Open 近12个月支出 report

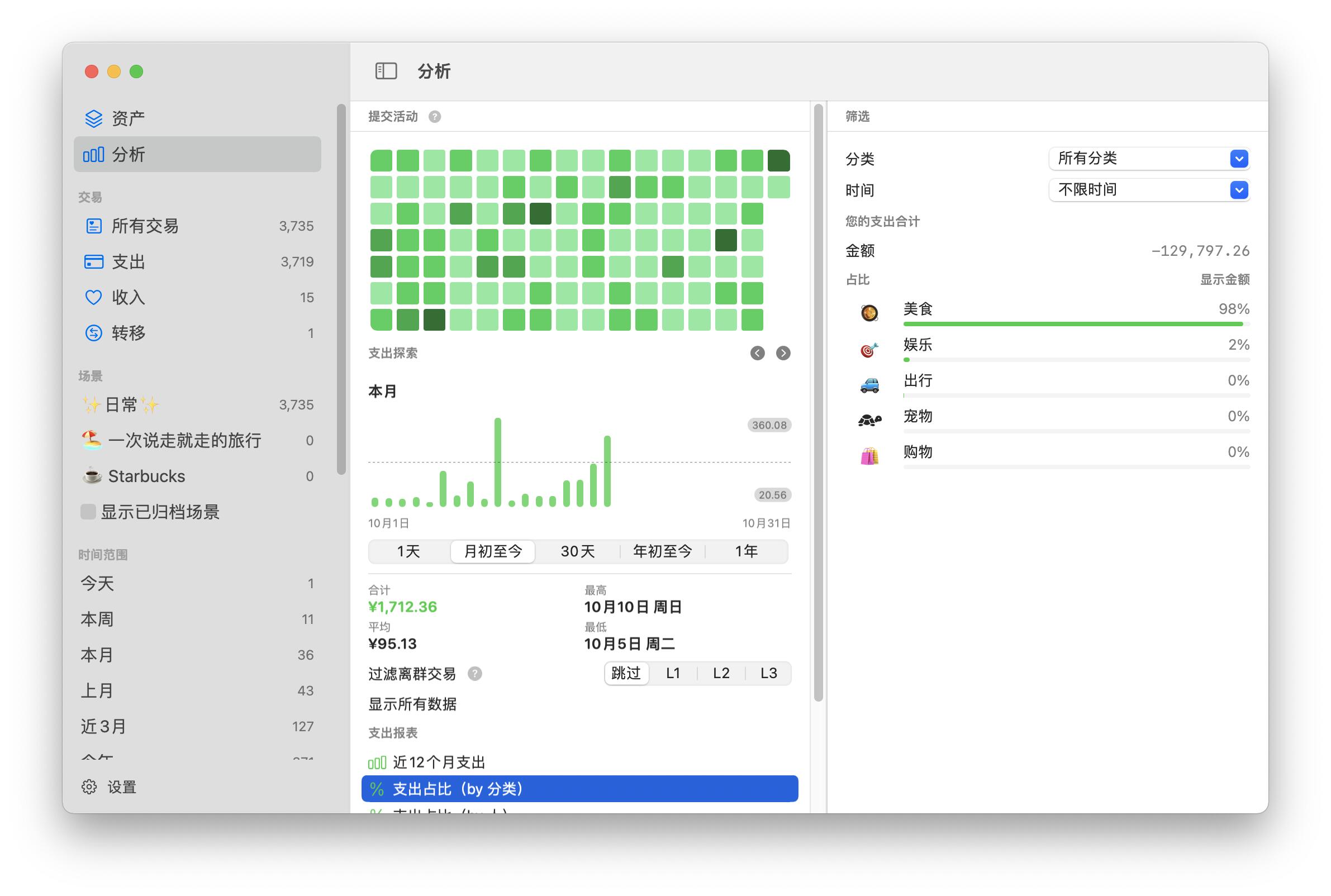(x=439, y=762)
